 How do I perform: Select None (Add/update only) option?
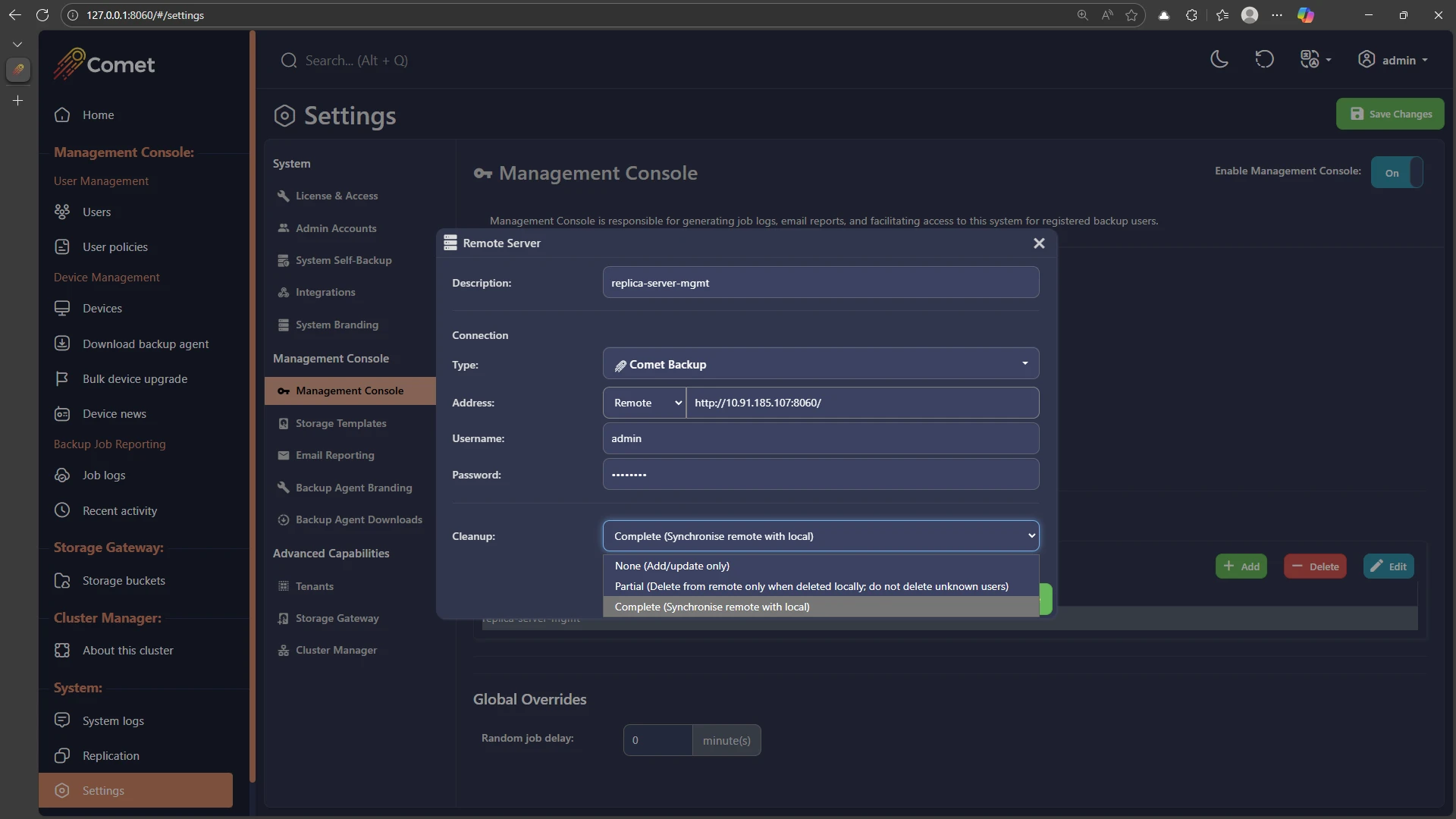point(821,566)
